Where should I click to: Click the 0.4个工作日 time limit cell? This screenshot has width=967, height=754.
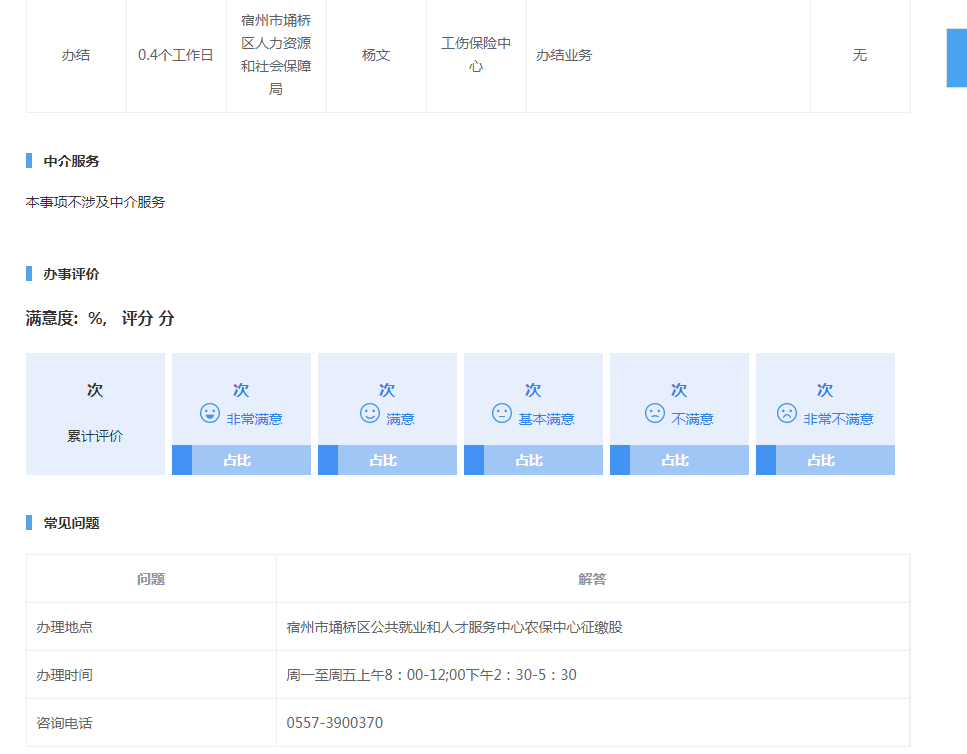pyautogui.click(x=176, y=55)
